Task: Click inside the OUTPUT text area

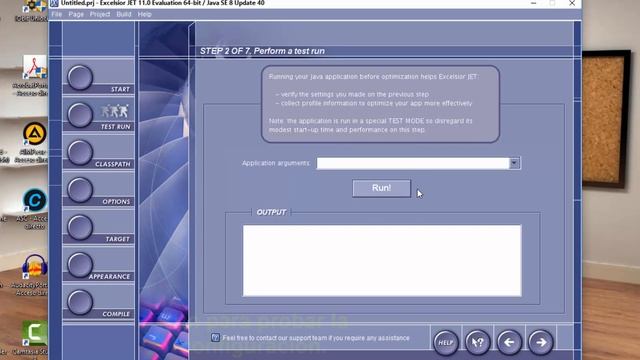Action: tap(382, 260)
